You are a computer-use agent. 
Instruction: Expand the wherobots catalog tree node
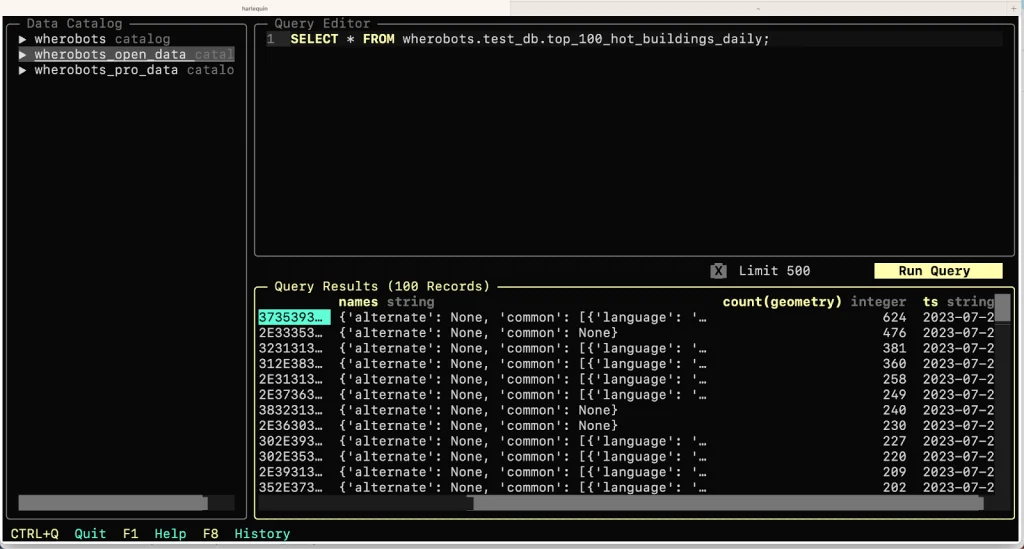22,39
